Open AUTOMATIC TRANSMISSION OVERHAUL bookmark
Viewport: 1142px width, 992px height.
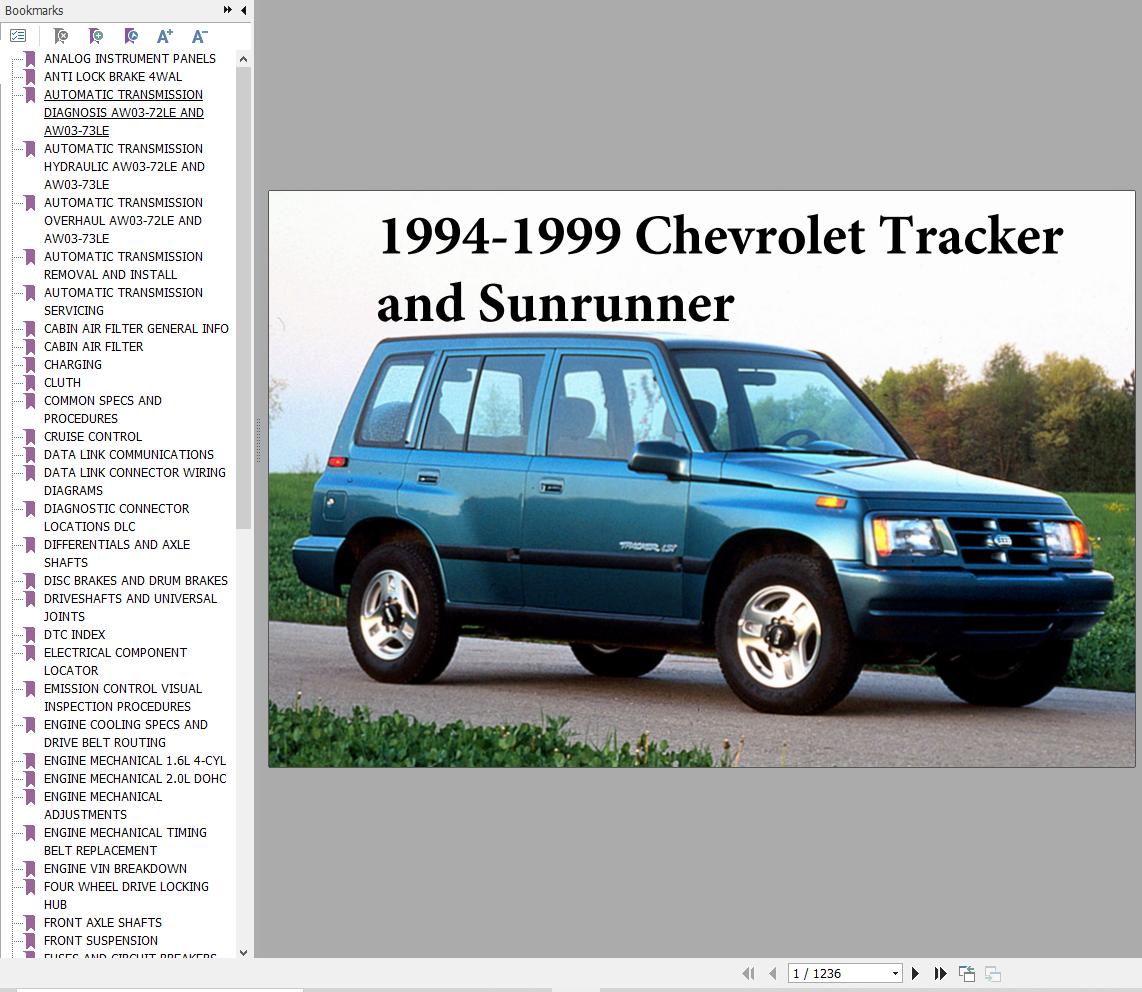click(123, 220)
